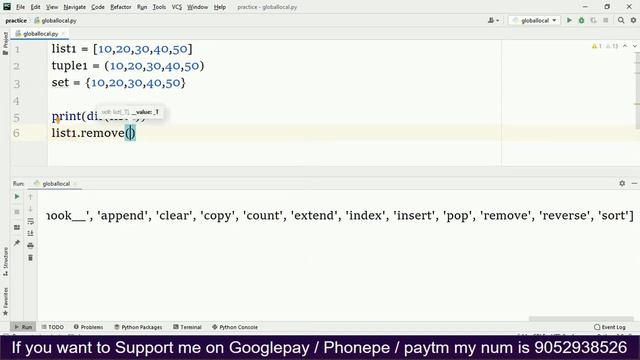Open IDE settings gear in top toolbar
Screen dimensions: 640x360
[633, 20]
